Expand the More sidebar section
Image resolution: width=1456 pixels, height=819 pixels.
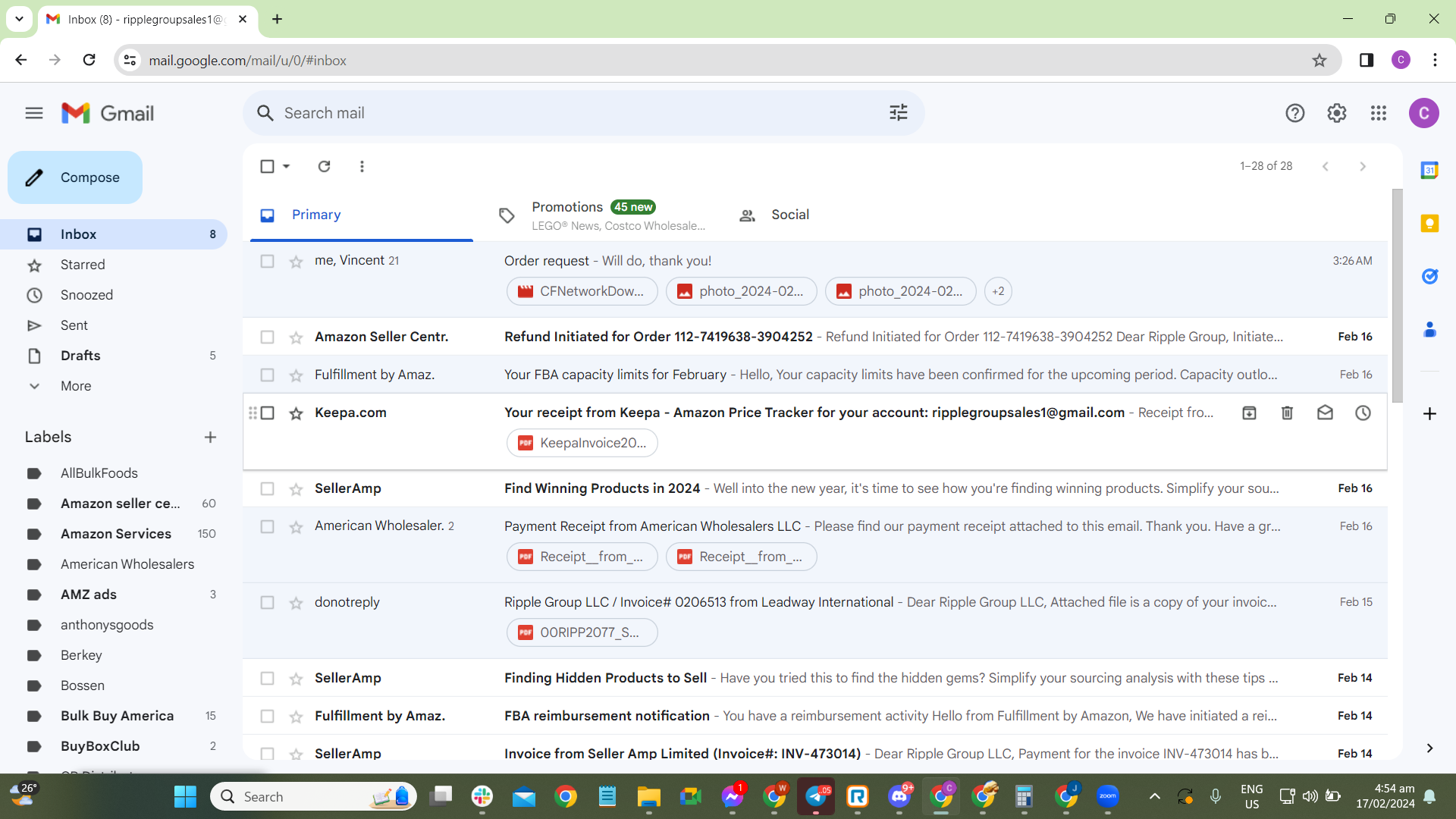point(76,386)
